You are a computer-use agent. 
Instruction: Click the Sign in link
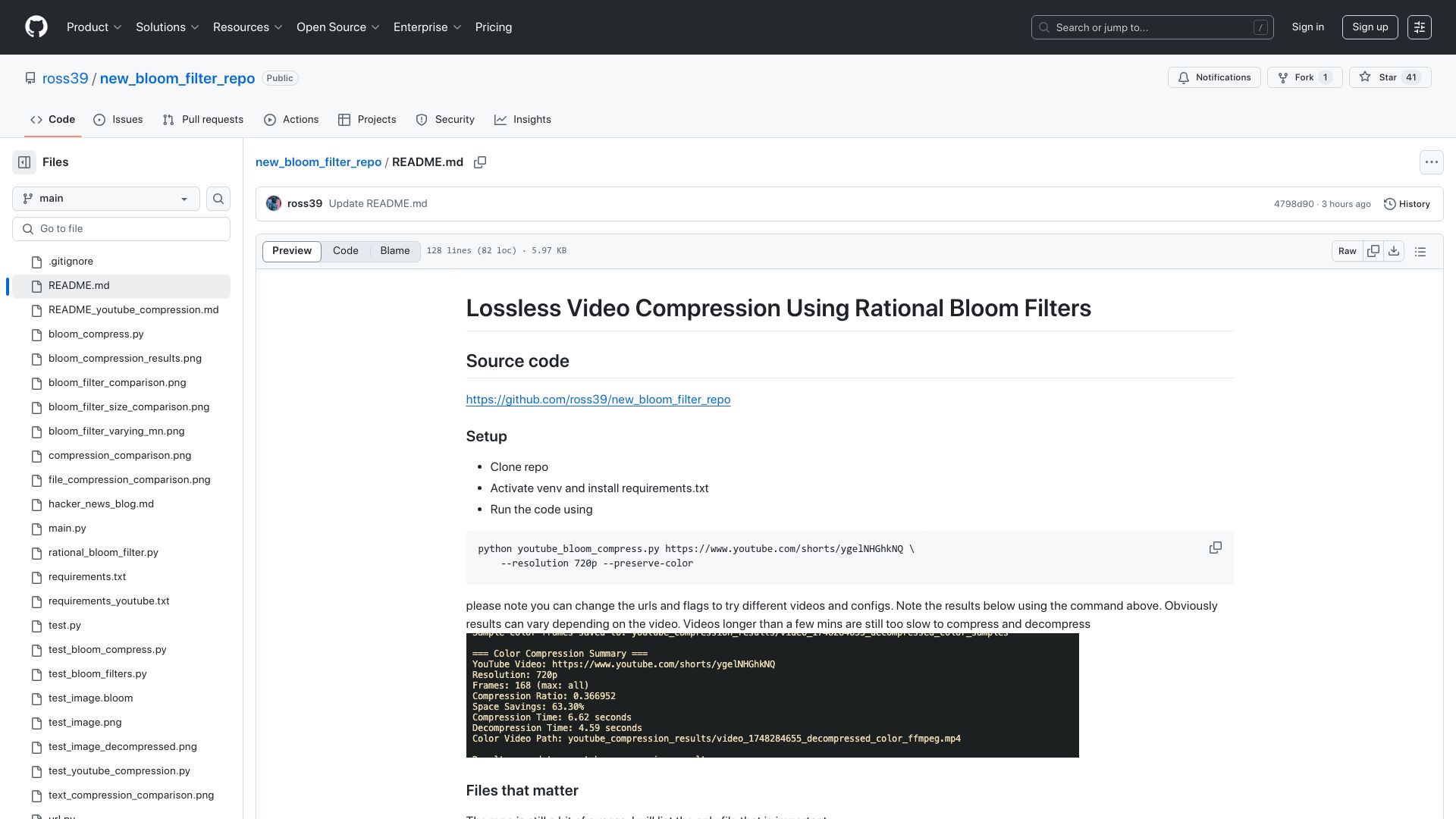pyautogui.click(x=1308, y=27)
